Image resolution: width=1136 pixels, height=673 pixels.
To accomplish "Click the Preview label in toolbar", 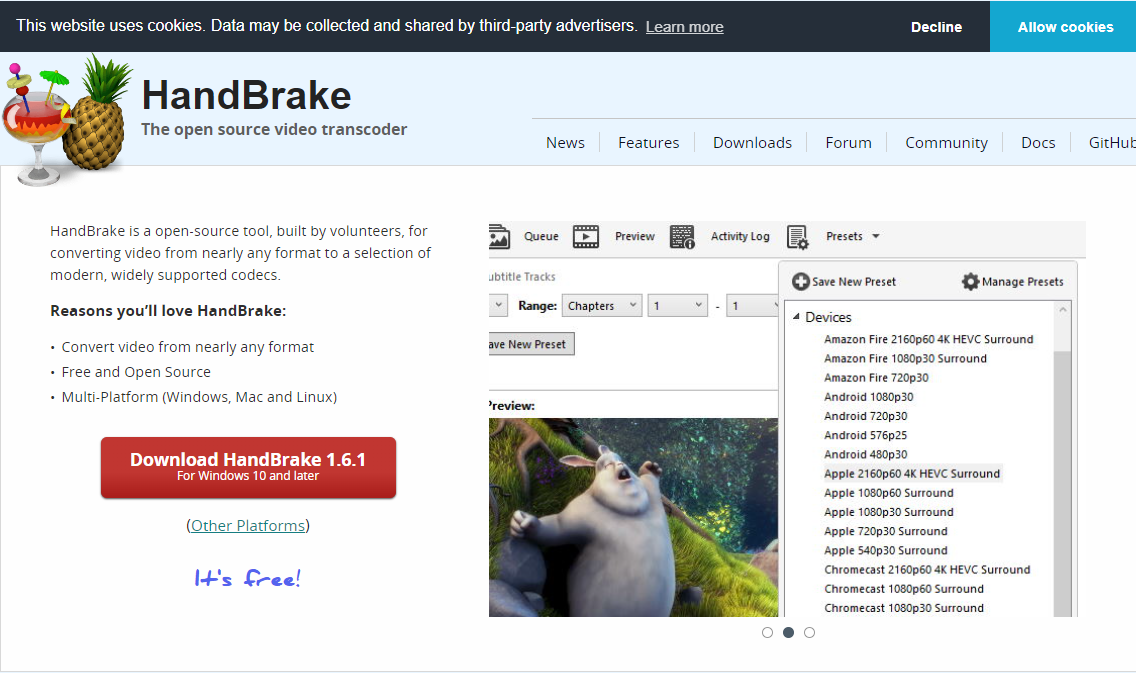I will 635,236.
